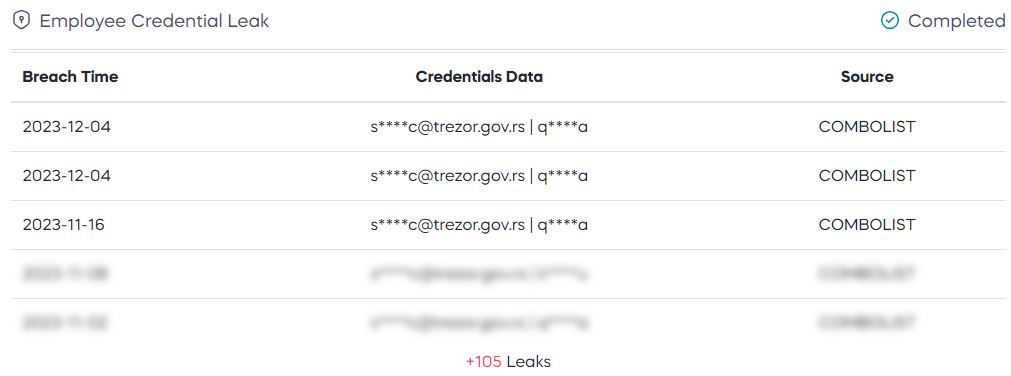
Task: Click the blurred source in fourth row
Action: [x=867, y=274]
